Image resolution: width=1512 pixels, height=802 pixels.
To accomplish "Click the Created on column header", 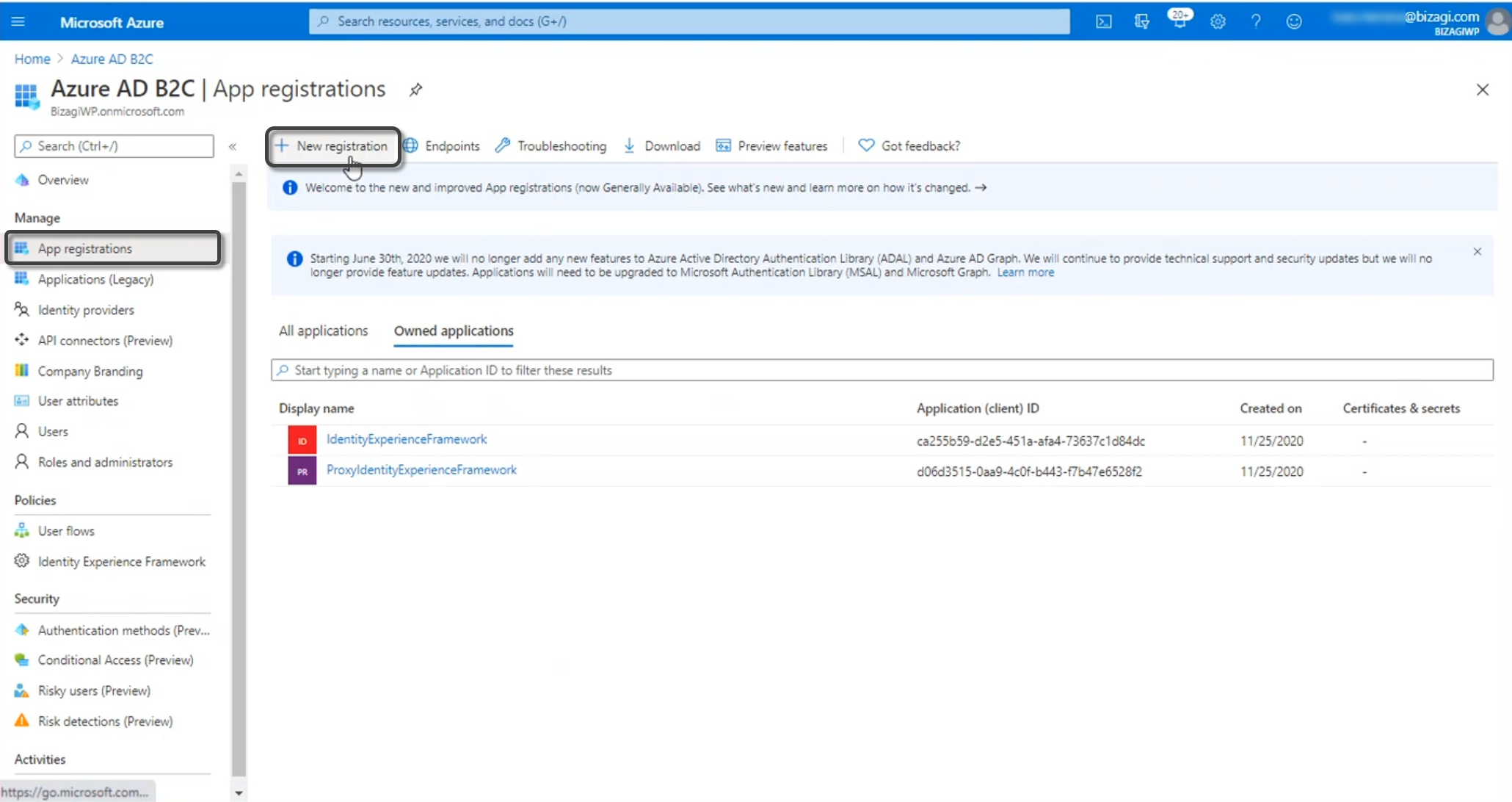I will tap(1271, 408).
